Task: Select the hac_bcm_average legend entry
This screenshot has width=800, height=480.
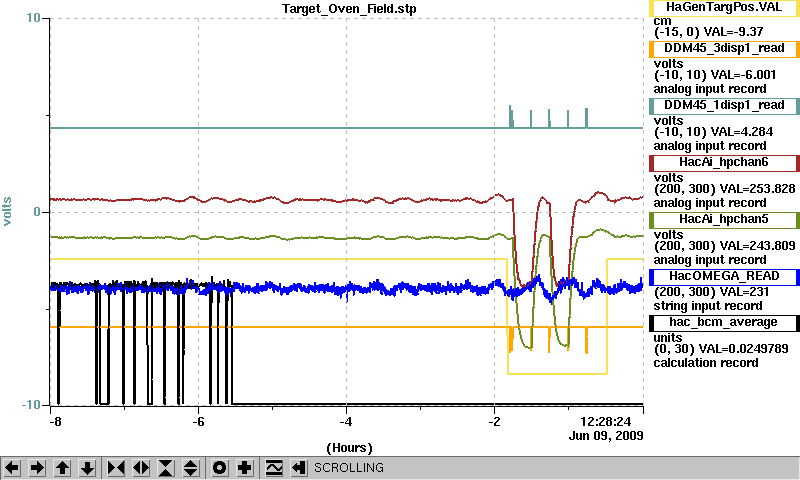Action: pyautogui.click(x=724, y=323)
